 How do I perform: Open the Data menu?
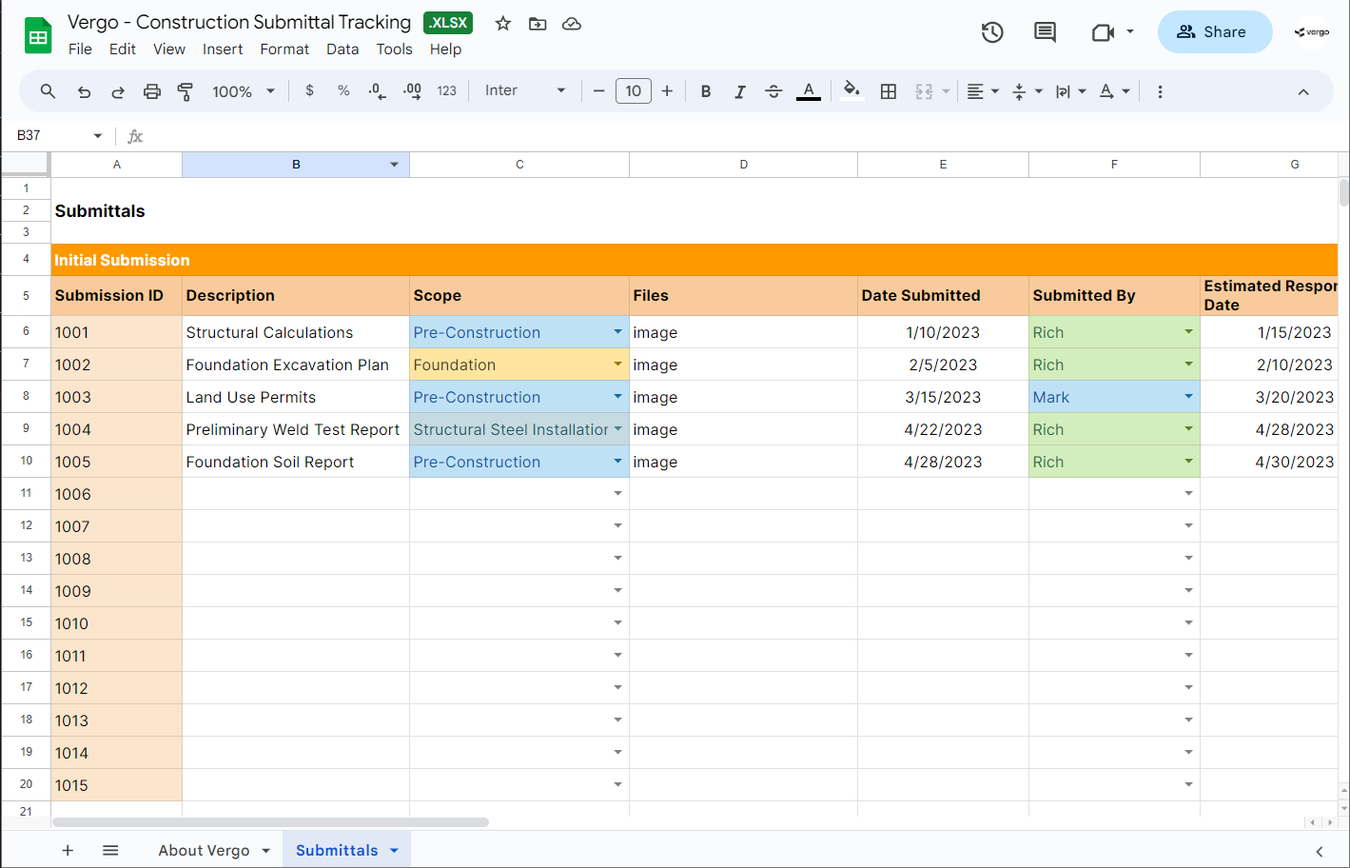coord(343,48)
